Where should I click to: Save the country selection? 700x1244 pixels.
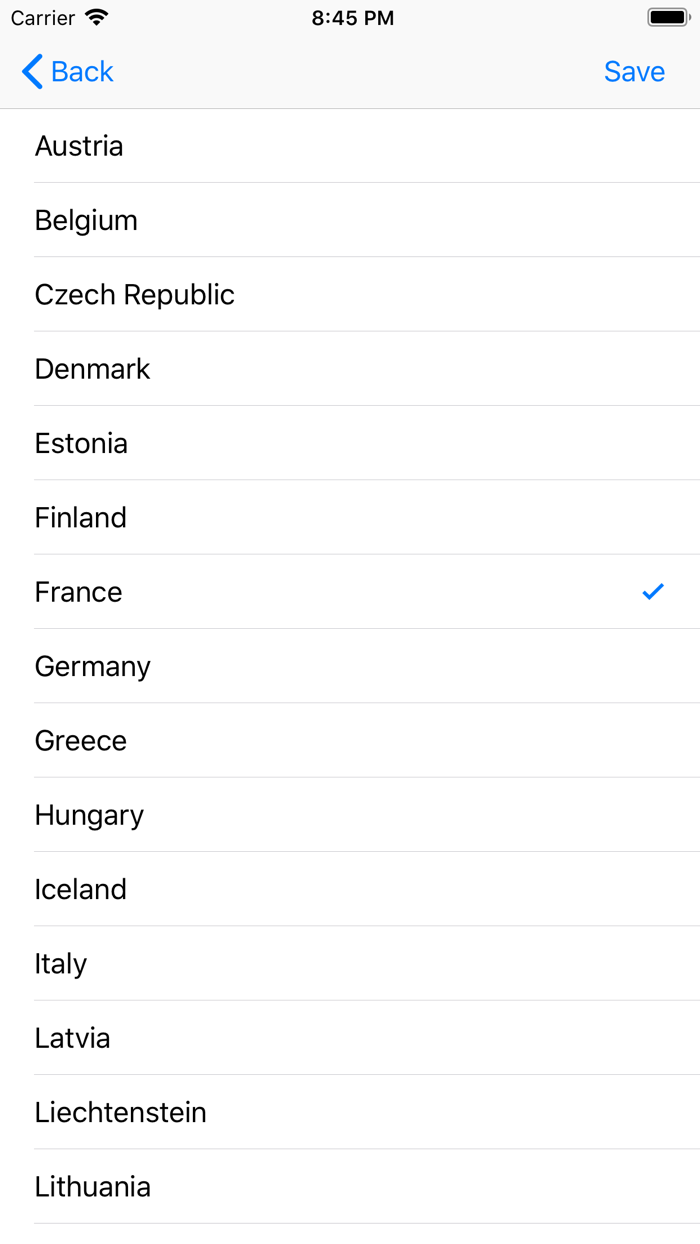click(x=634, y=71)
